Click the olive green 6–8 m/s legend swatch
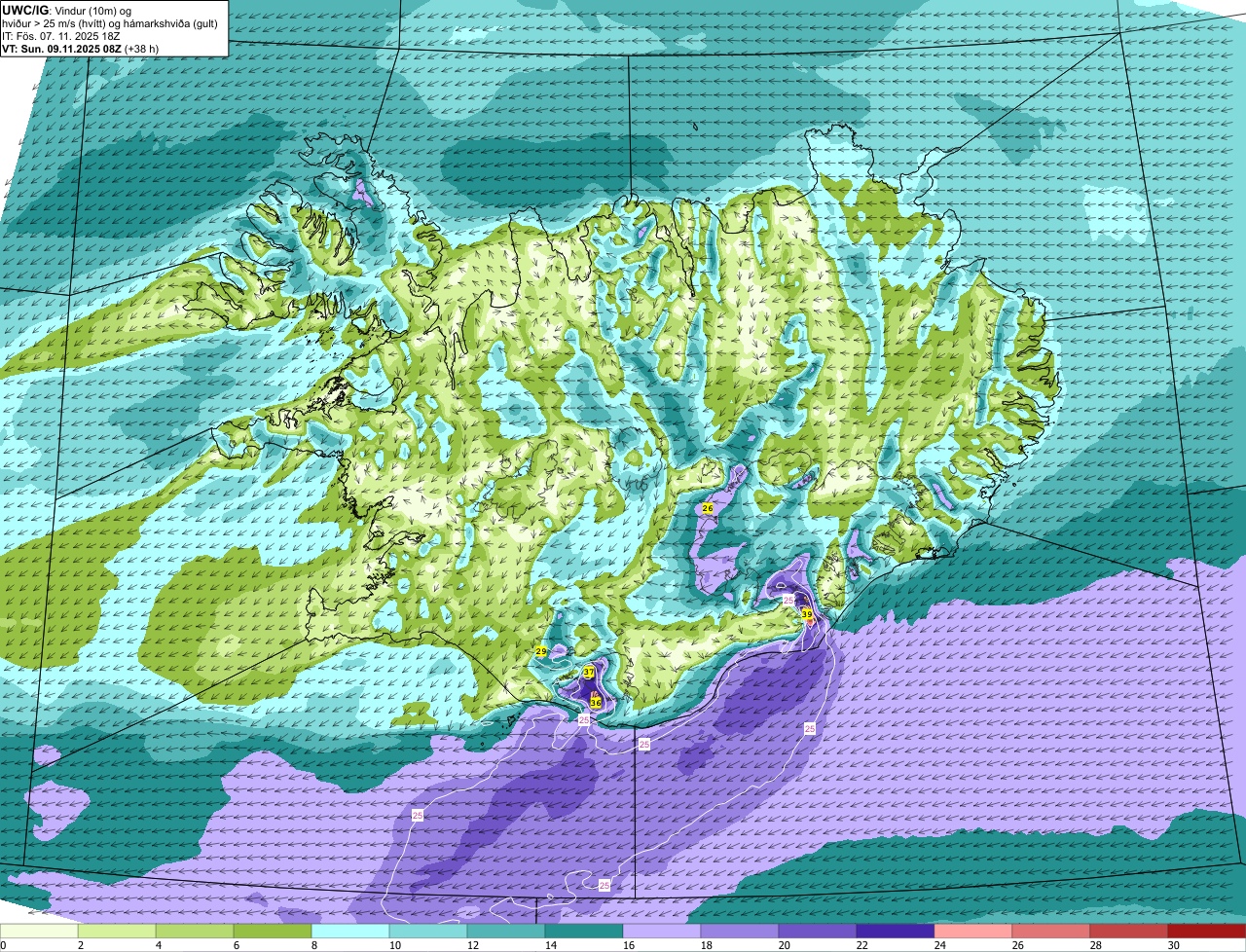 [x=273, y=931]
